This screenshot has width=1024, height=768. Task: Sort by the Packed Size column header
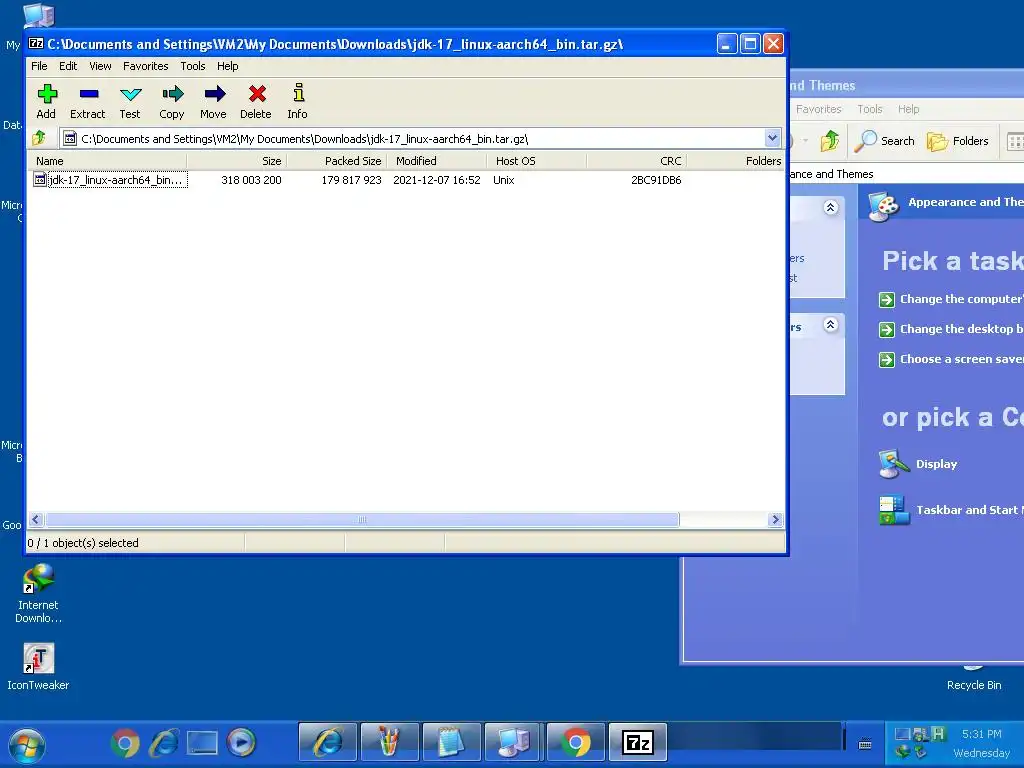click(337, 161)
